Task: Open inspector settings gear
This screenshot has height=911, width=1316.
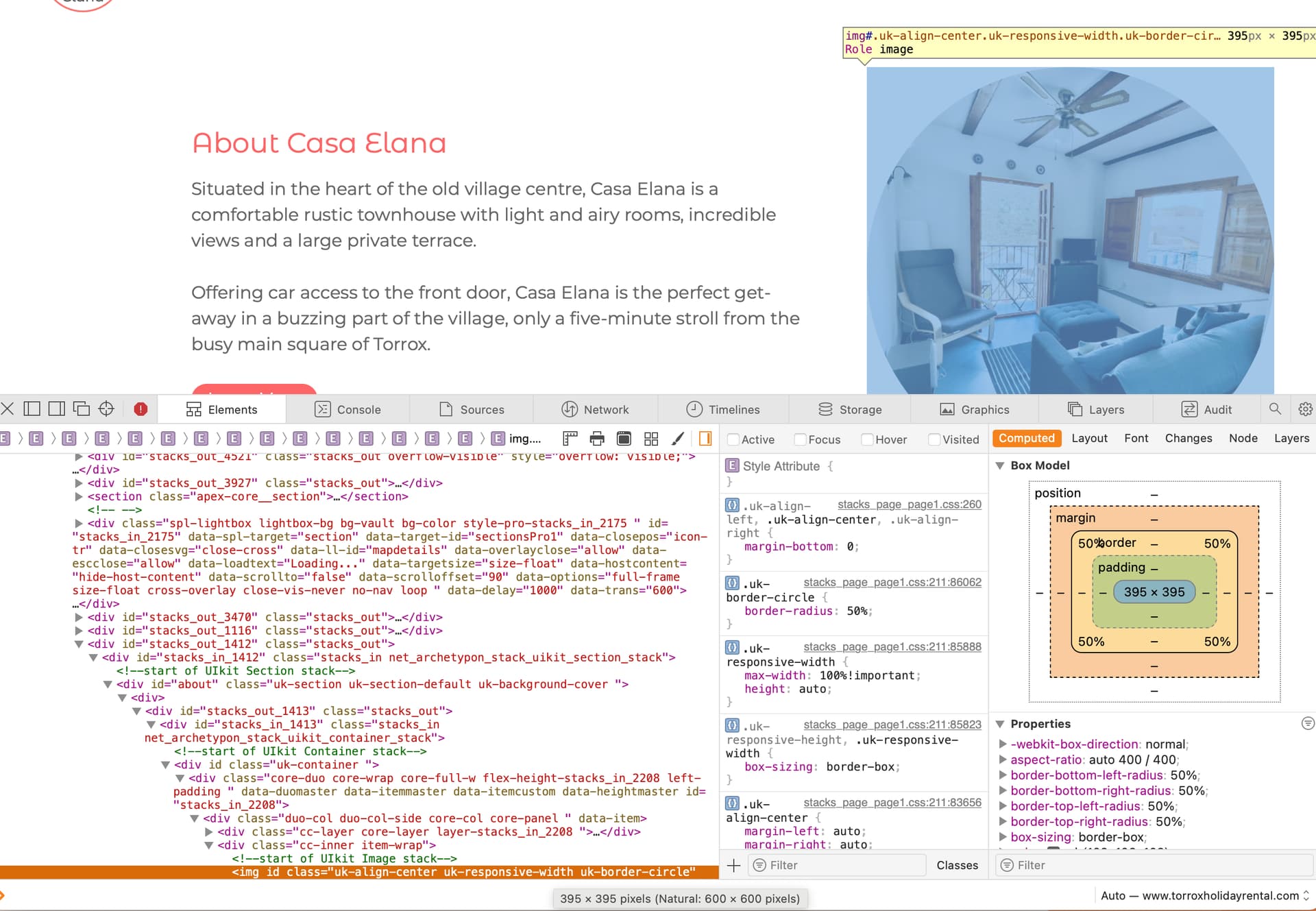Action: coord(1305,409)
